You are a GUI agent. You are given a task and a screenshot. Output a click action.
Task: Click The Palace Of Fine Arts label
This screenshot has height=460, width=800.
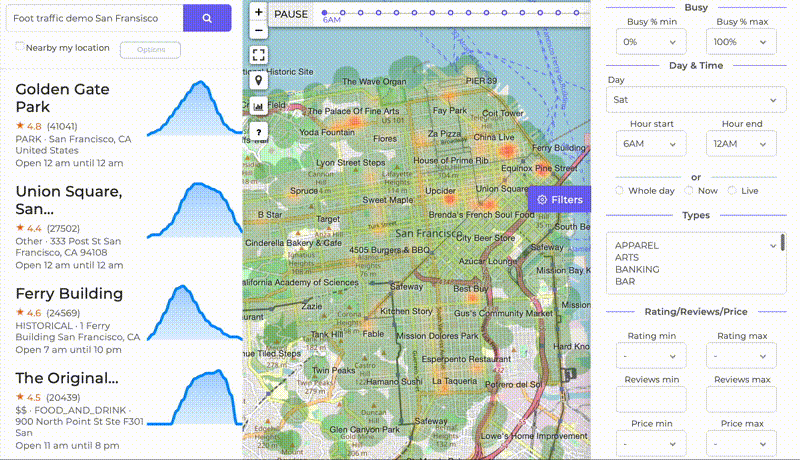(x=354, y=111)
